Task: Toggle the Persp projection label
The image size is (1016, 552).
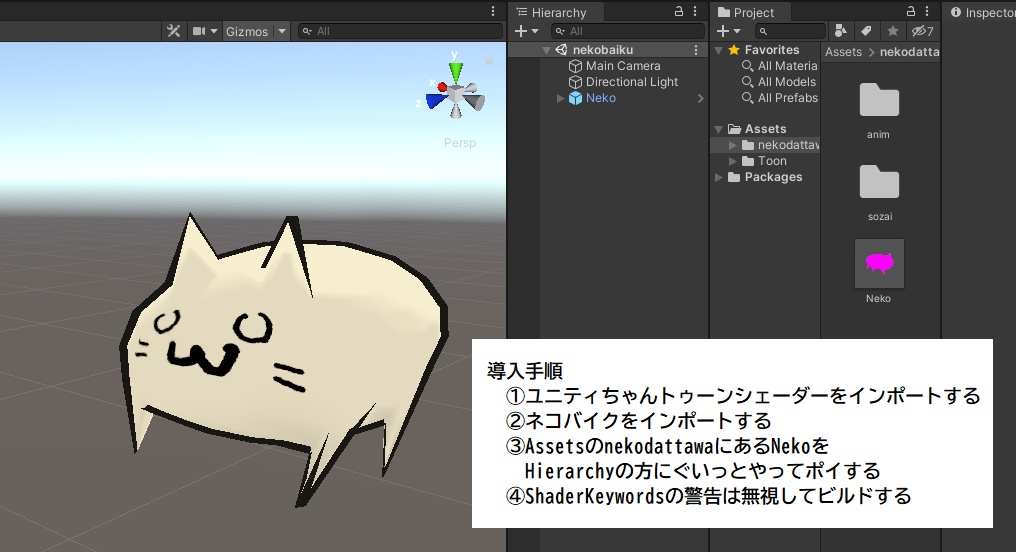Action: tap(459, 143)
